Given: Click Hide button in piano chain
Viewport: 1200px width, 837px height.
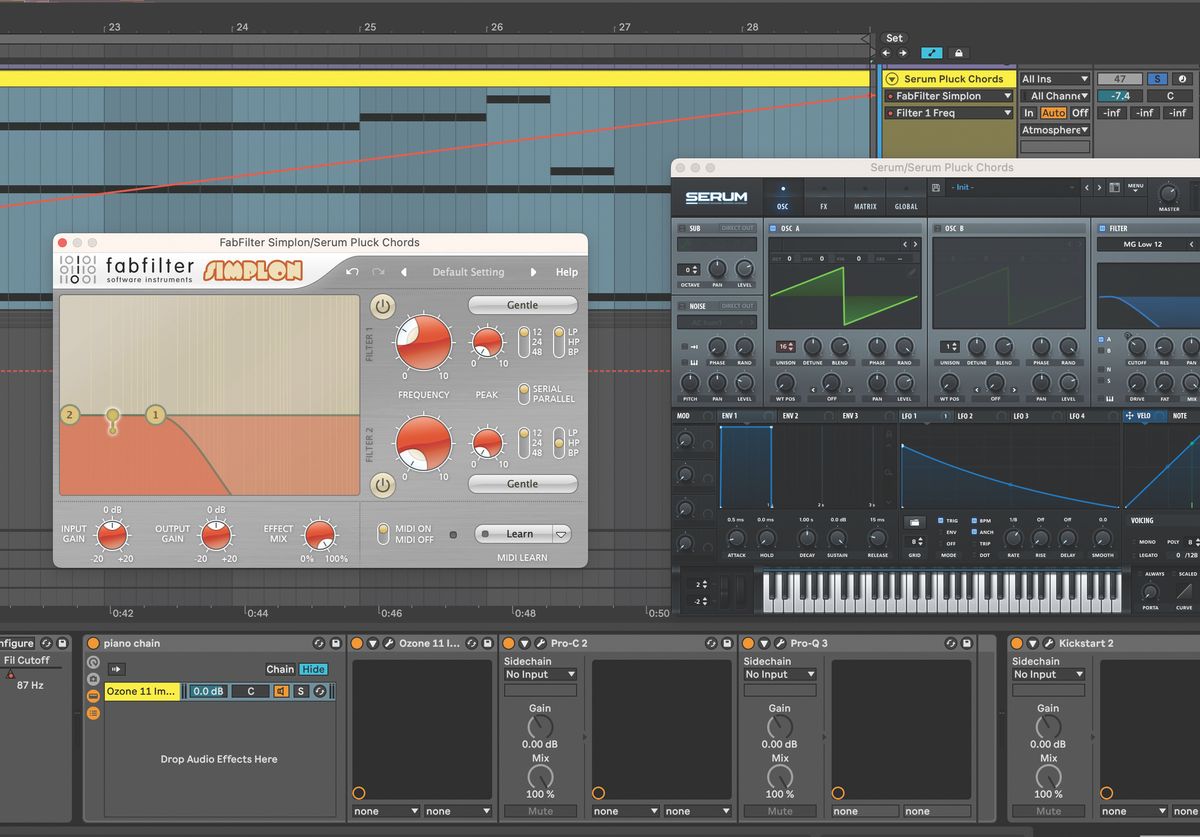Looking at the screenshot, I should point(313,669).
